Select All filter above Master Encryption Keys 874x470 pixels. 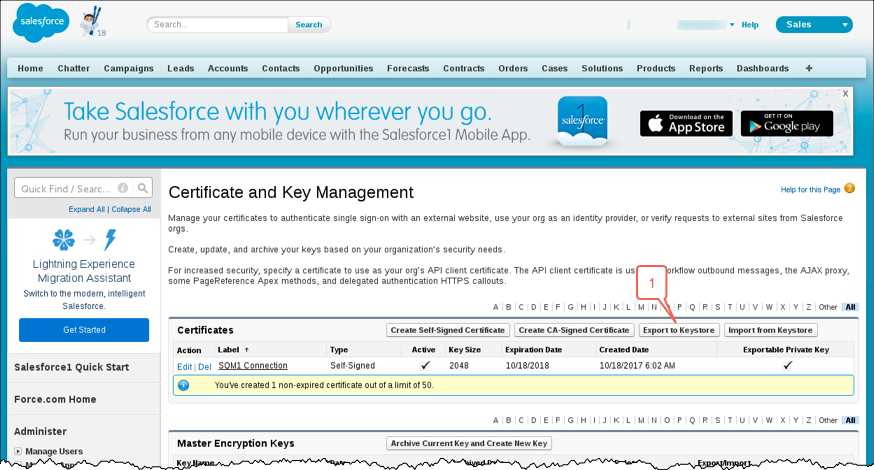(851, 420)
